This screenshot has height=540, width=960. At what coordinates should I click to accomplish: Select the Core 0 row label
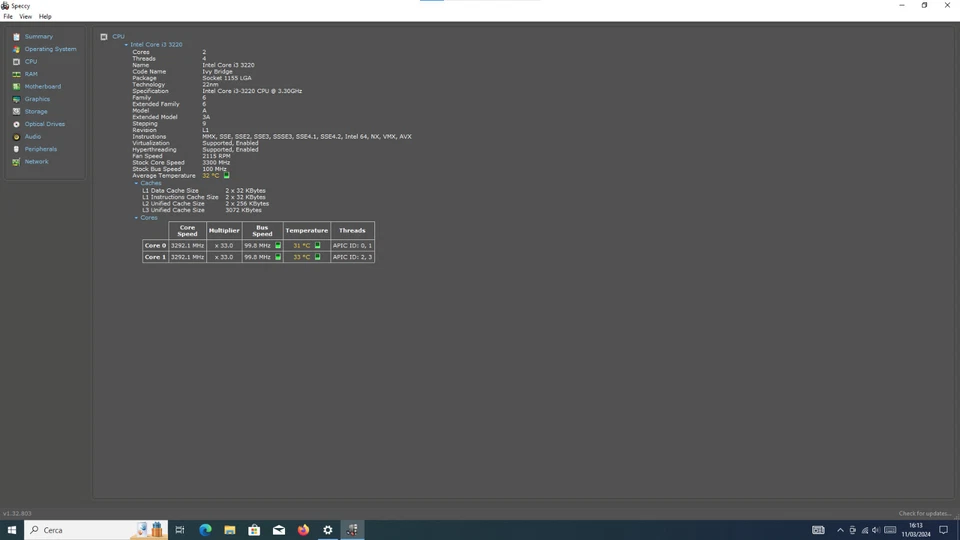click(x=155, y=246)
